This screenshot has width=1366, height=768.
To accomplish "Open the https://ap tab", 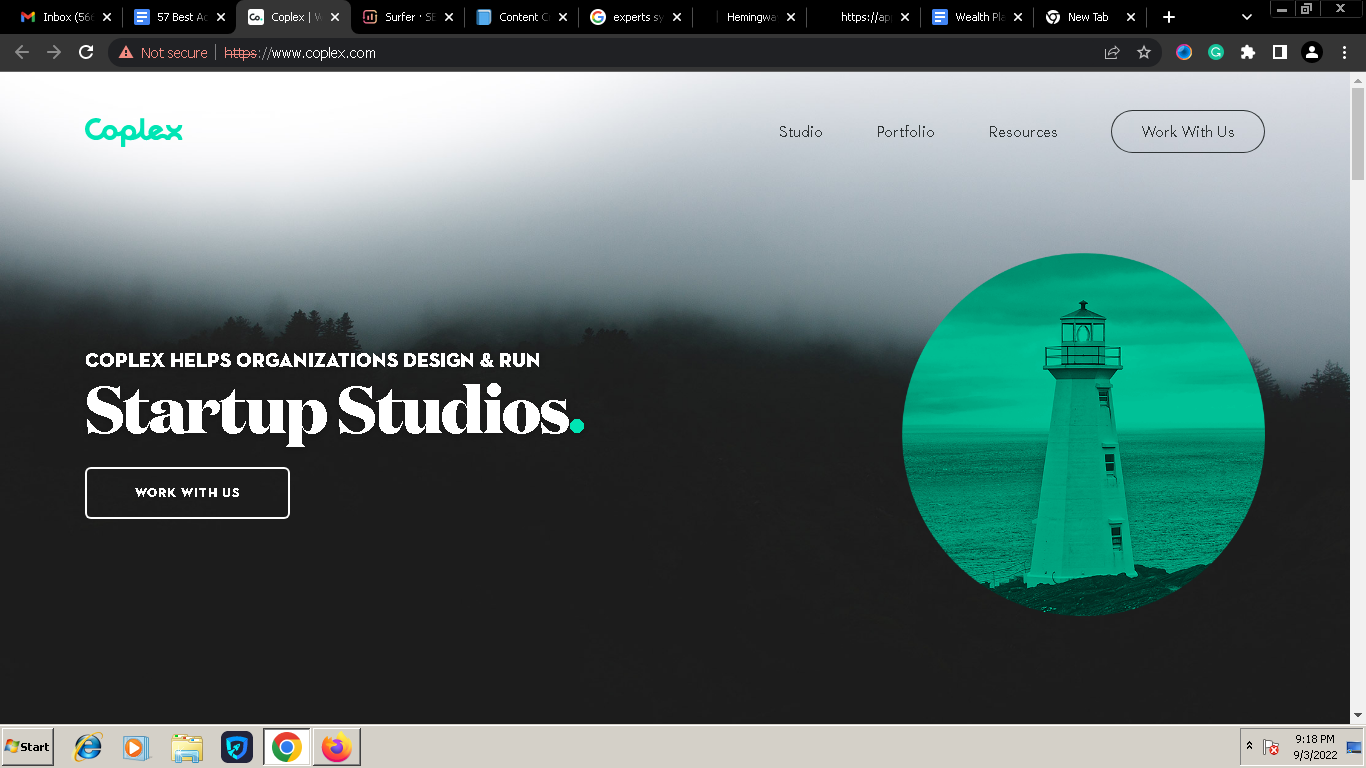I will point(863,17).
